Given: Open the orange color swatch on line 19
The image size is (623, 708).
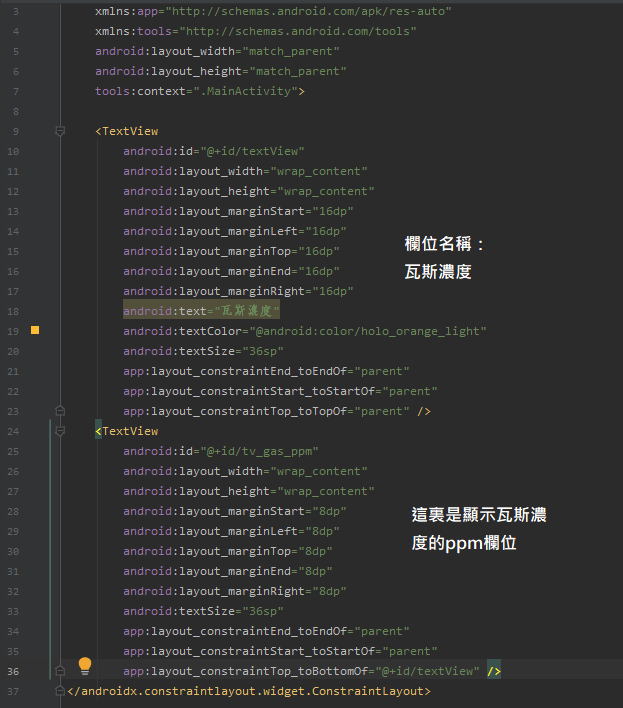Looking at the screenshot, I should click(x=35, y=330).
